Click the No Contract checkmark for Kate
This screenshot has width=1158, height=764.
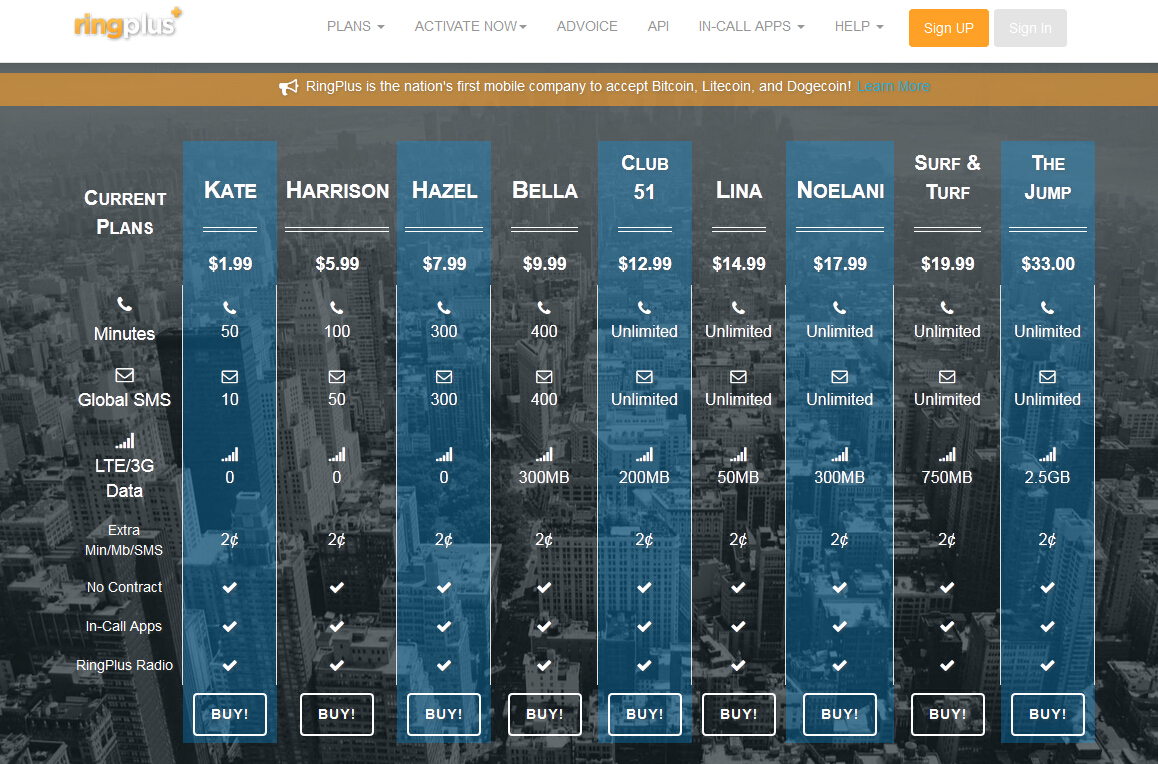pyautogui.click(x=230, y=587)
